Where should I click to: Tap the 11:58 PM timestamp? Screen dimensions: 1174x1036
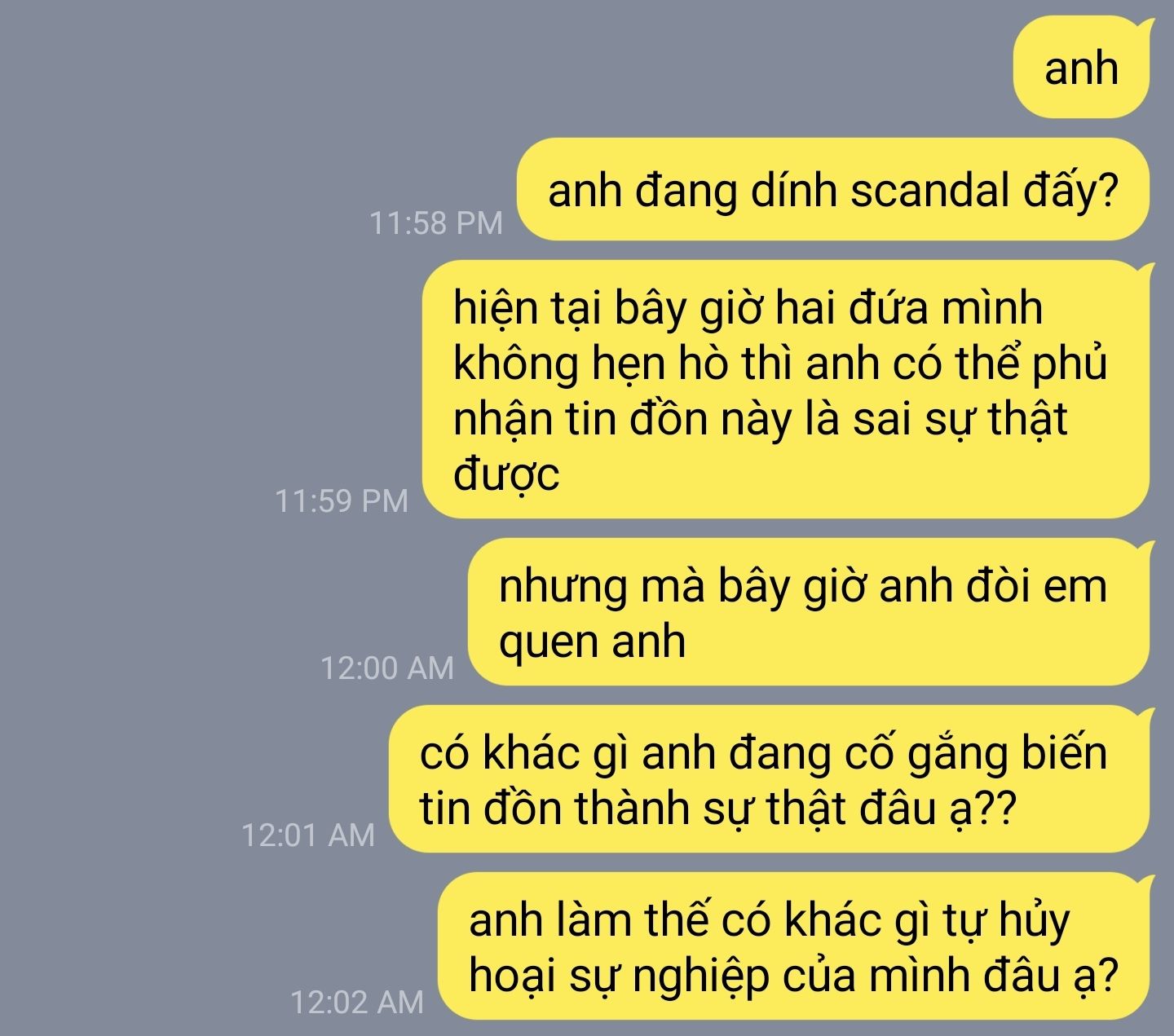tap(436, 223)
